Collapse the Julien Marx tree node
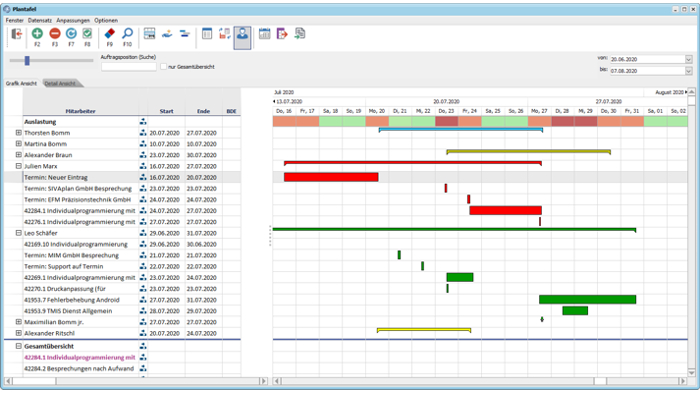Viewport: 700px width, 394px height. (18, 166)
